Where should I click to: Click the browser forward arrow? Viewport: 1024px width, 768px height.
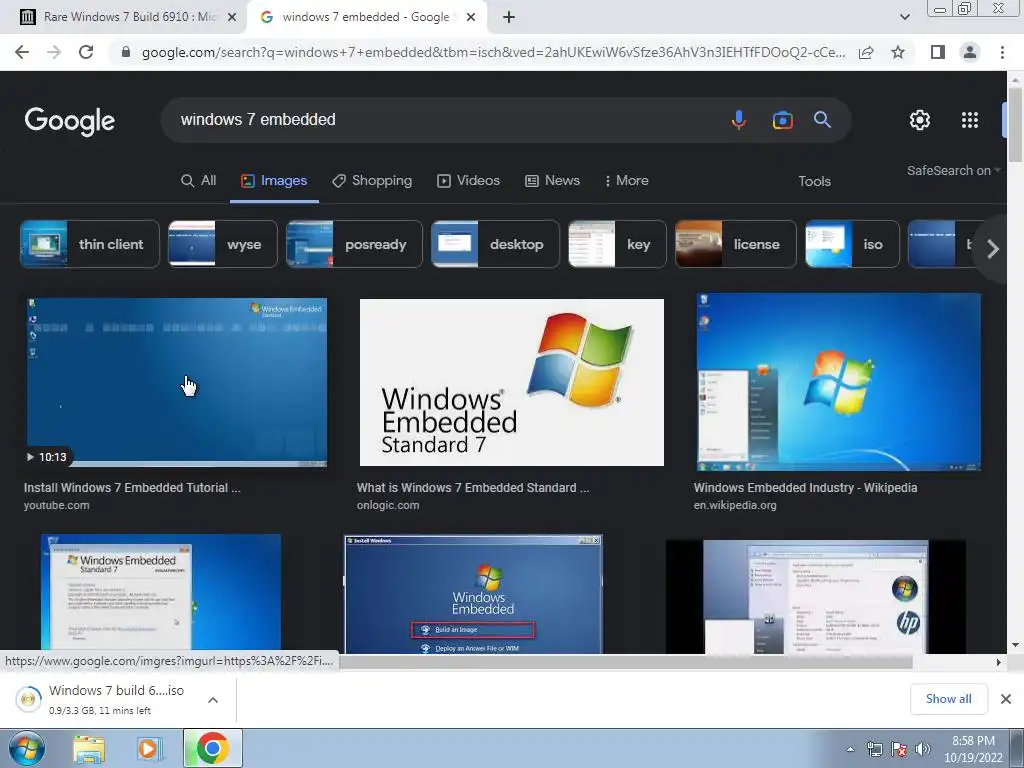[54, 52]
